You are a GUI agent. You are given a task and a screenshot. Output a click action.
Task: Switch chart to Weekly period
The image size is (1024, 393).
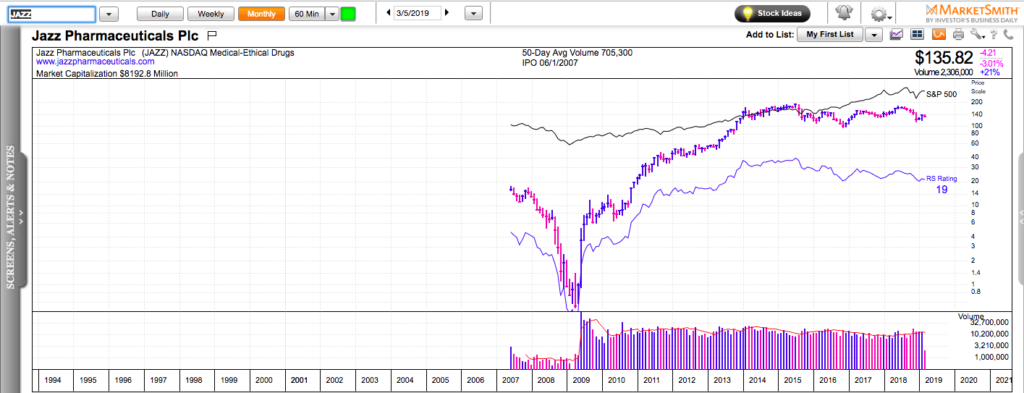point(210,14)
